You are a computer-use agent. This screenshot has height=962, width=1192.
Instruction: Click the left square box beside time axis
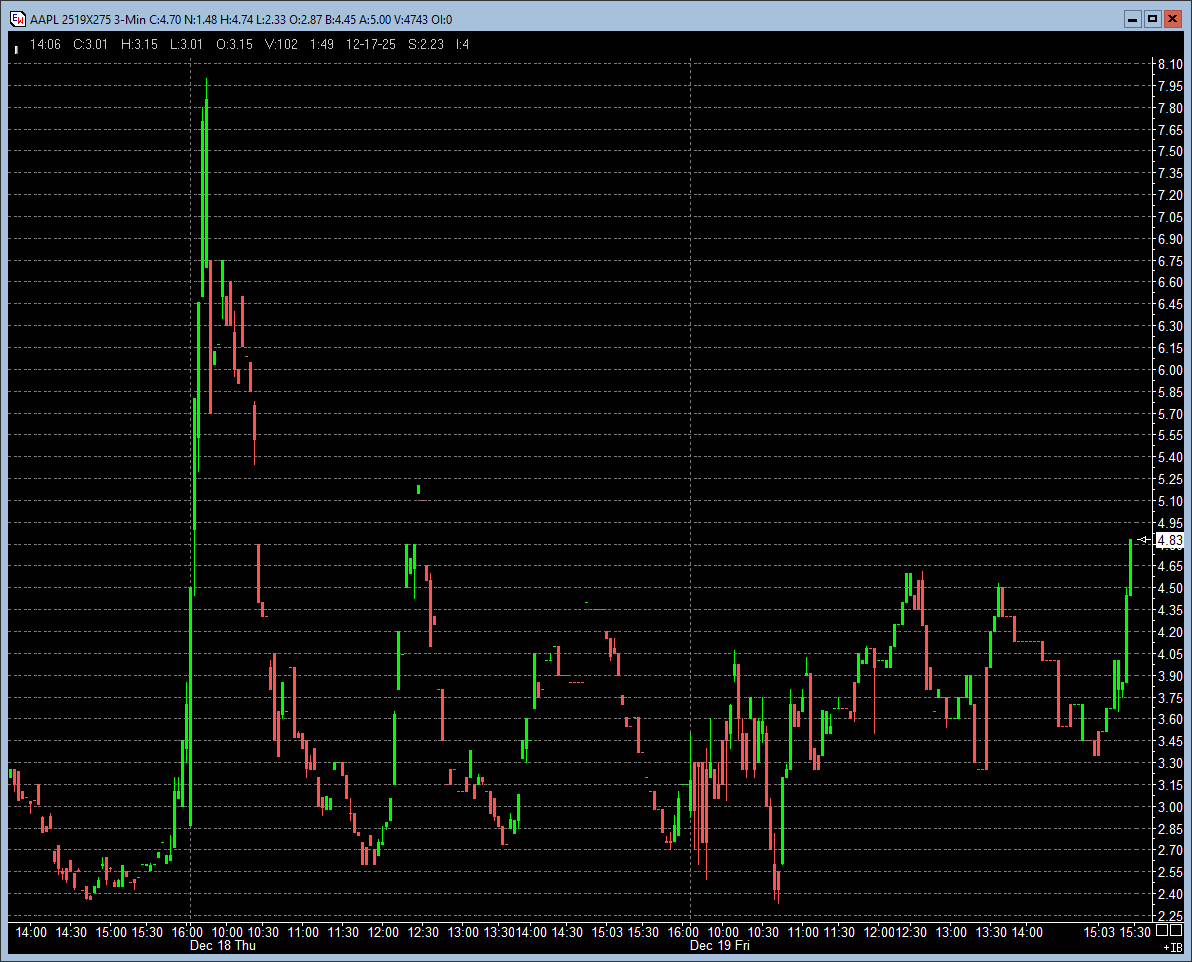(x=1161, y=930)
